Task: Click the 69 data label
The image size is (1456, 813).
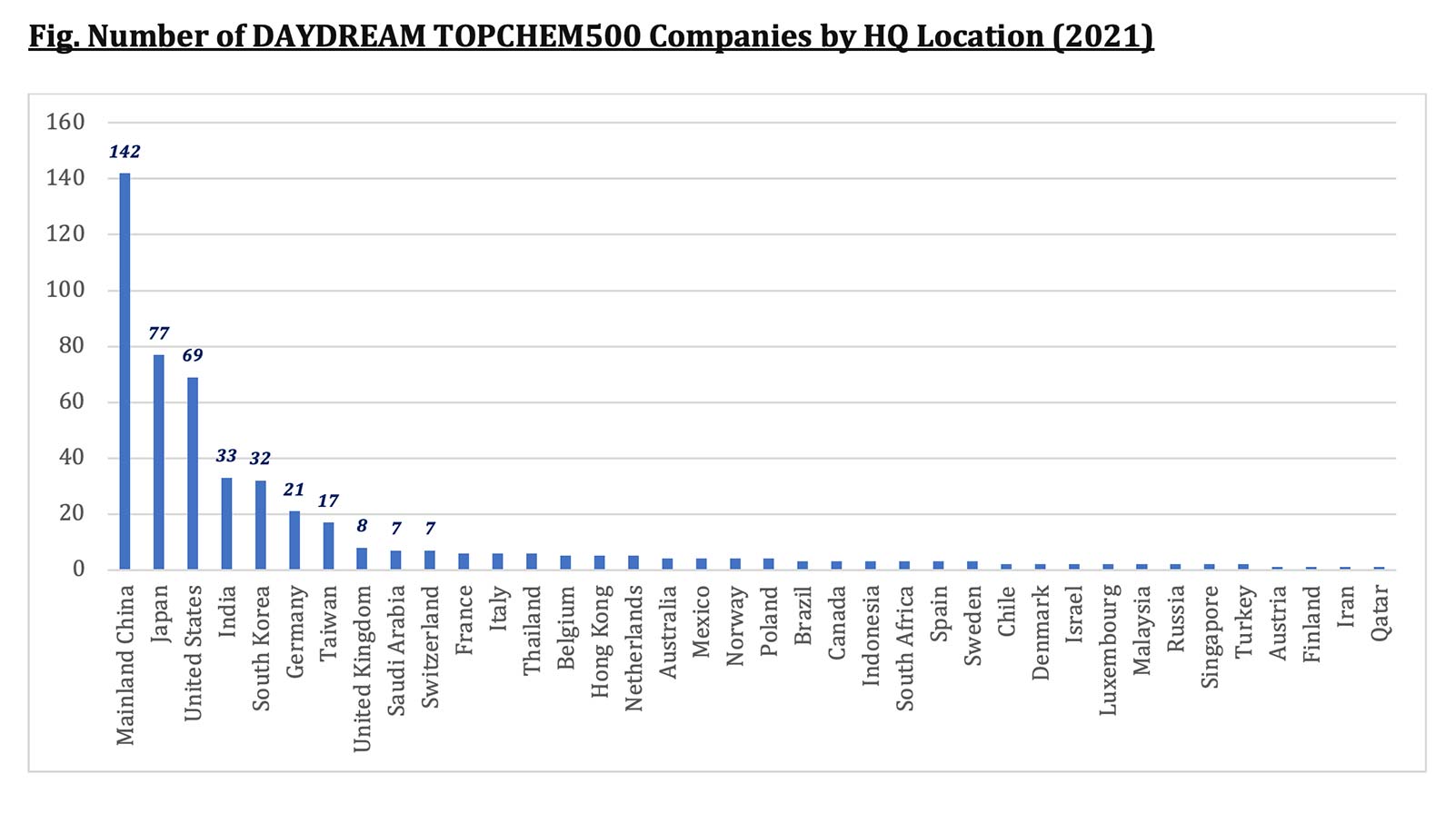Action: coord(193,355)
